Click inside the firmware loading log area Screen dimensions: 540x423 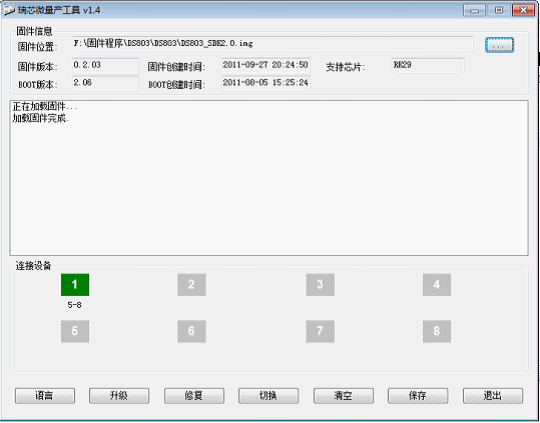pos(269,178)
